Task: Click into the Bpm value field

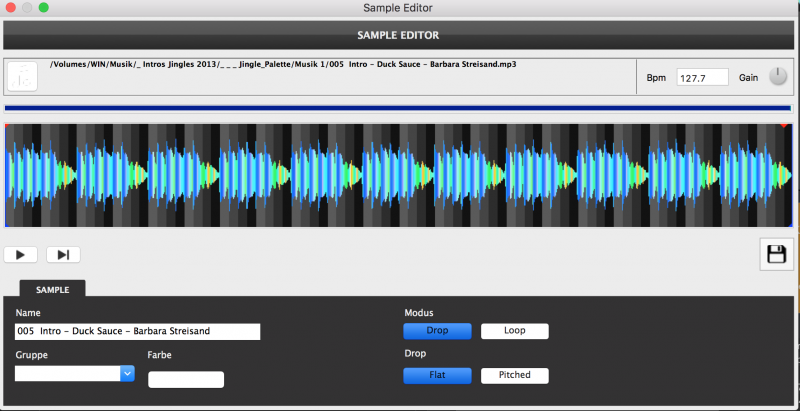Action: tap(702, 77)
